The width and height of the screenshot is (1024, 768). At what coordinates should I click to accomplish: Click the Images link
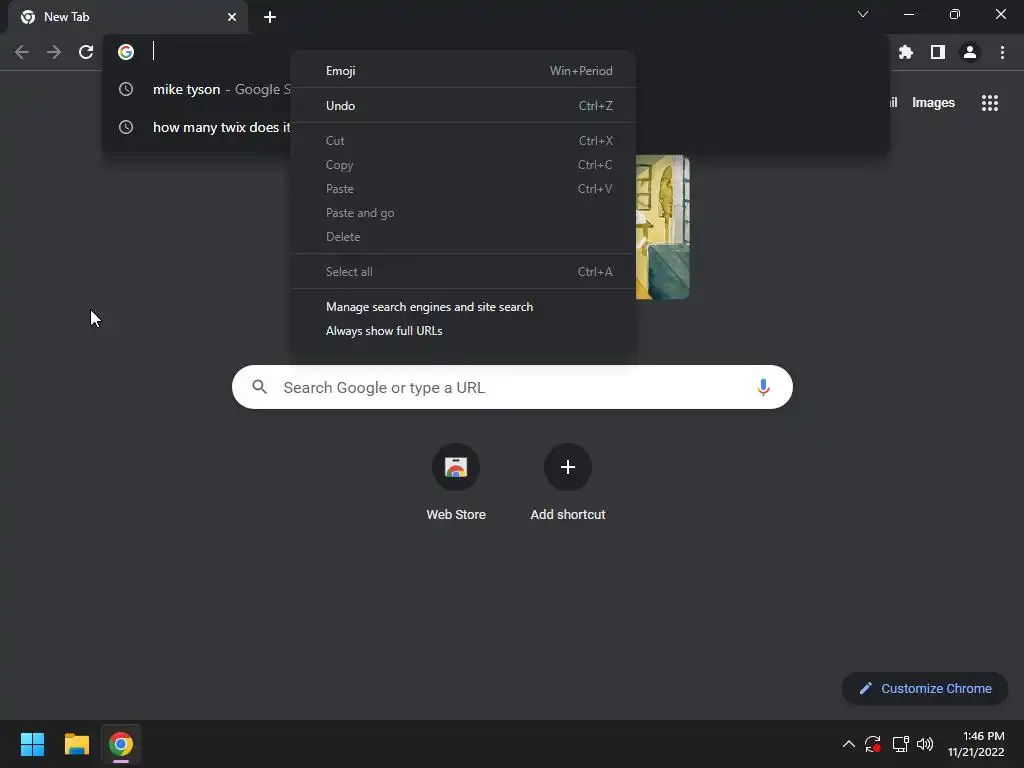point(933,103)
